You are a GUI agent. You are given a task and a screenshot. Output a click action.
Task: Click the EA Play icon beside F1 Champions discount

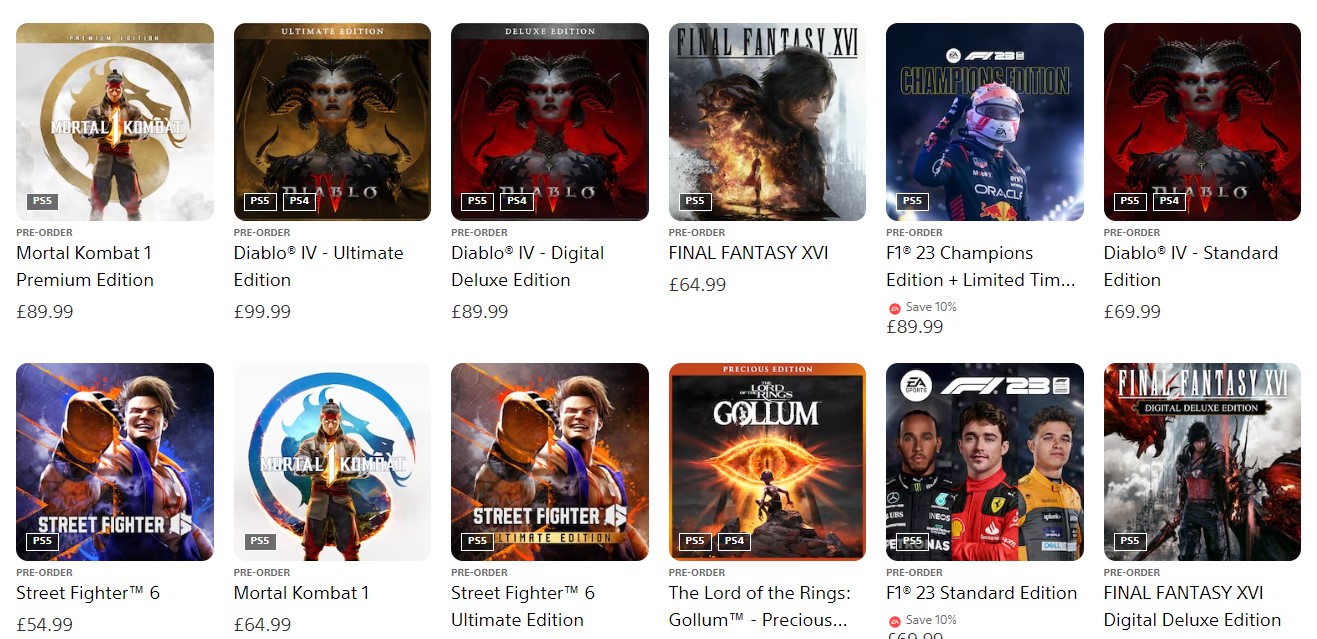[894, 308]
